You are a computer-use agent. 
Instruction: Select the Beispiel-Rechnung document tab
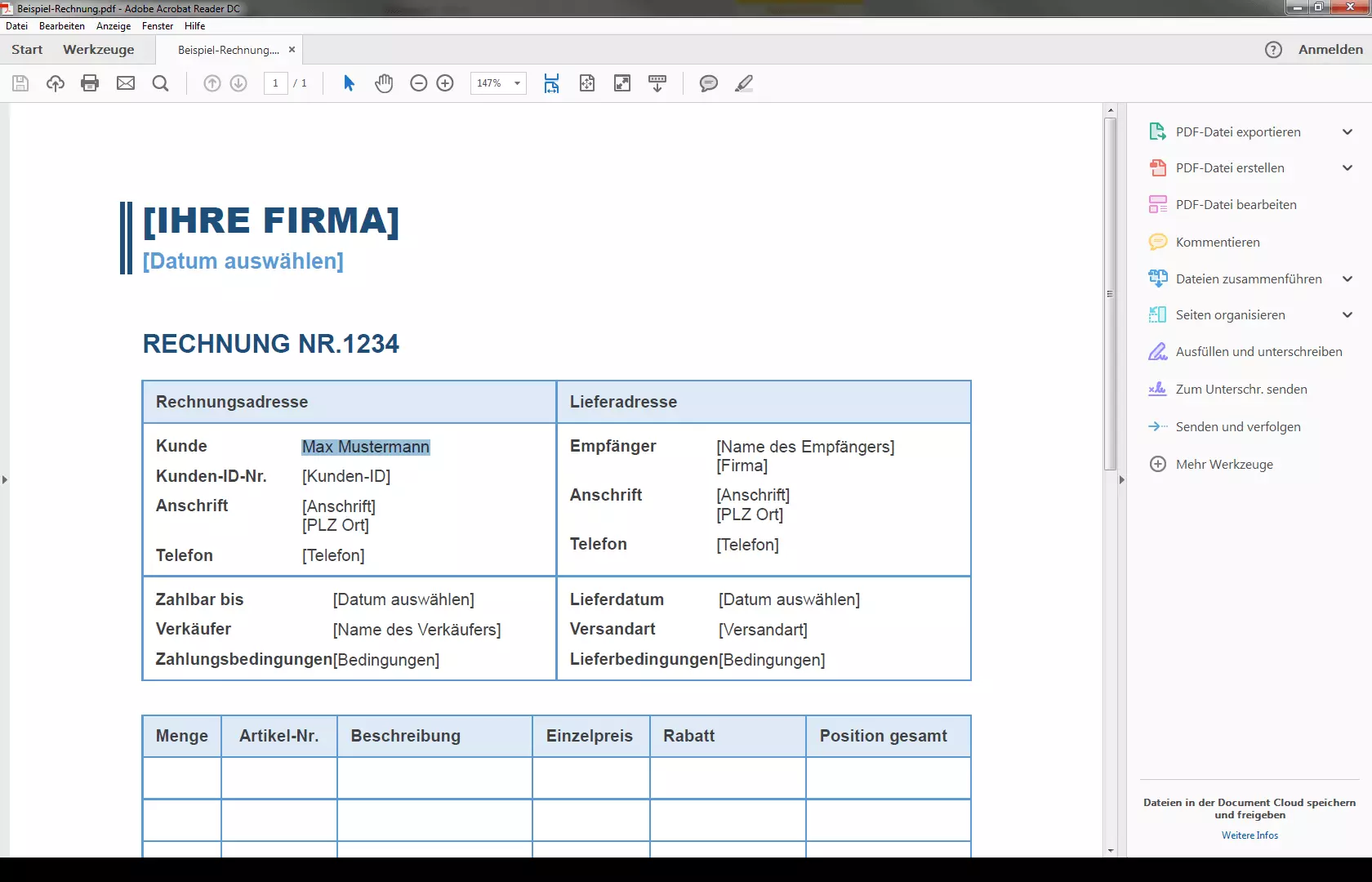coord(229,50)
